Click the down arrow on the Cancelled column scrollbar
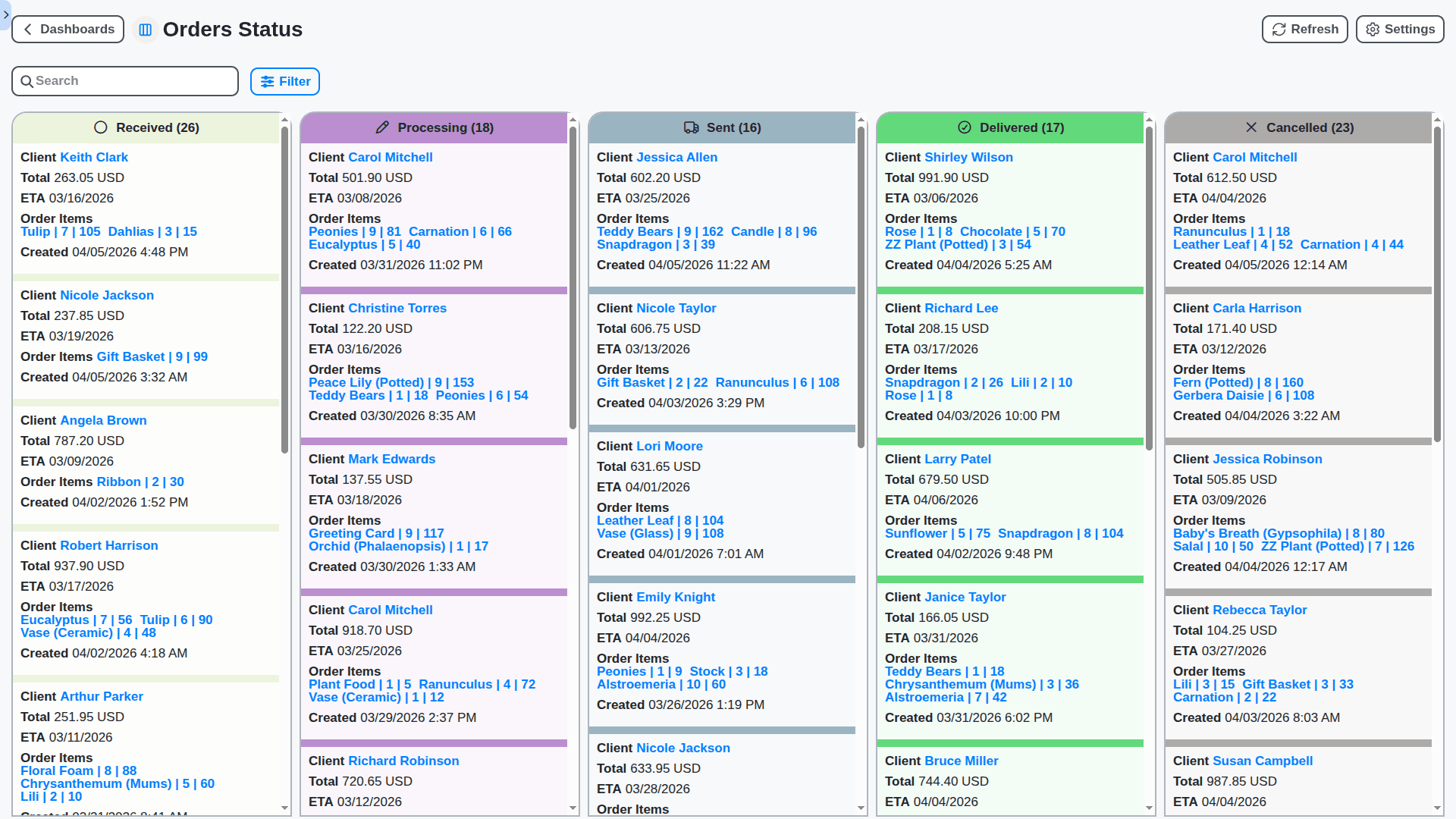 tap(1437, 808)
